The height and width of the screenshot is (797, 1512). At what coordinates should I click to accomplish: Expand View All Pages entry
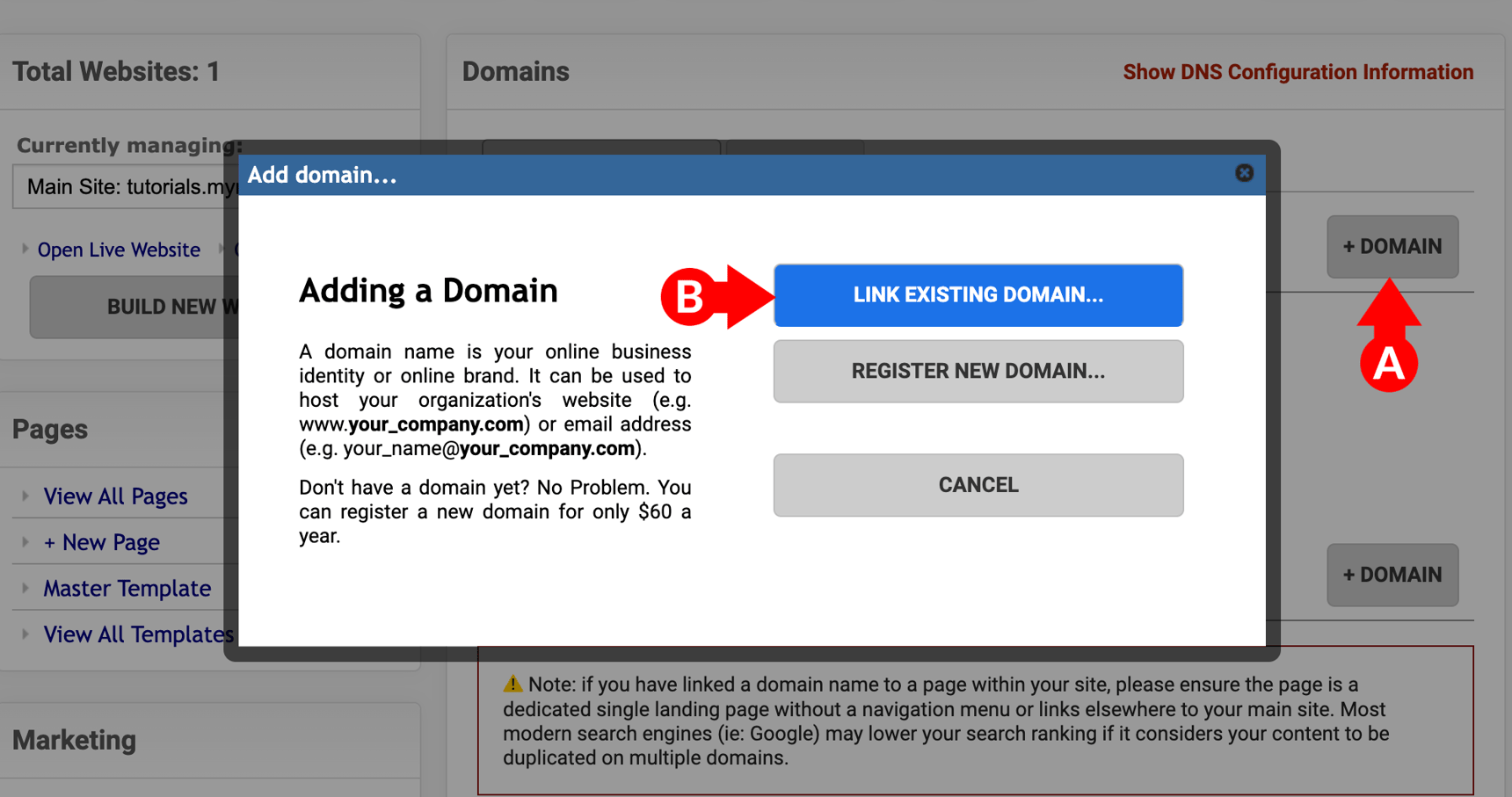(24, 496)
